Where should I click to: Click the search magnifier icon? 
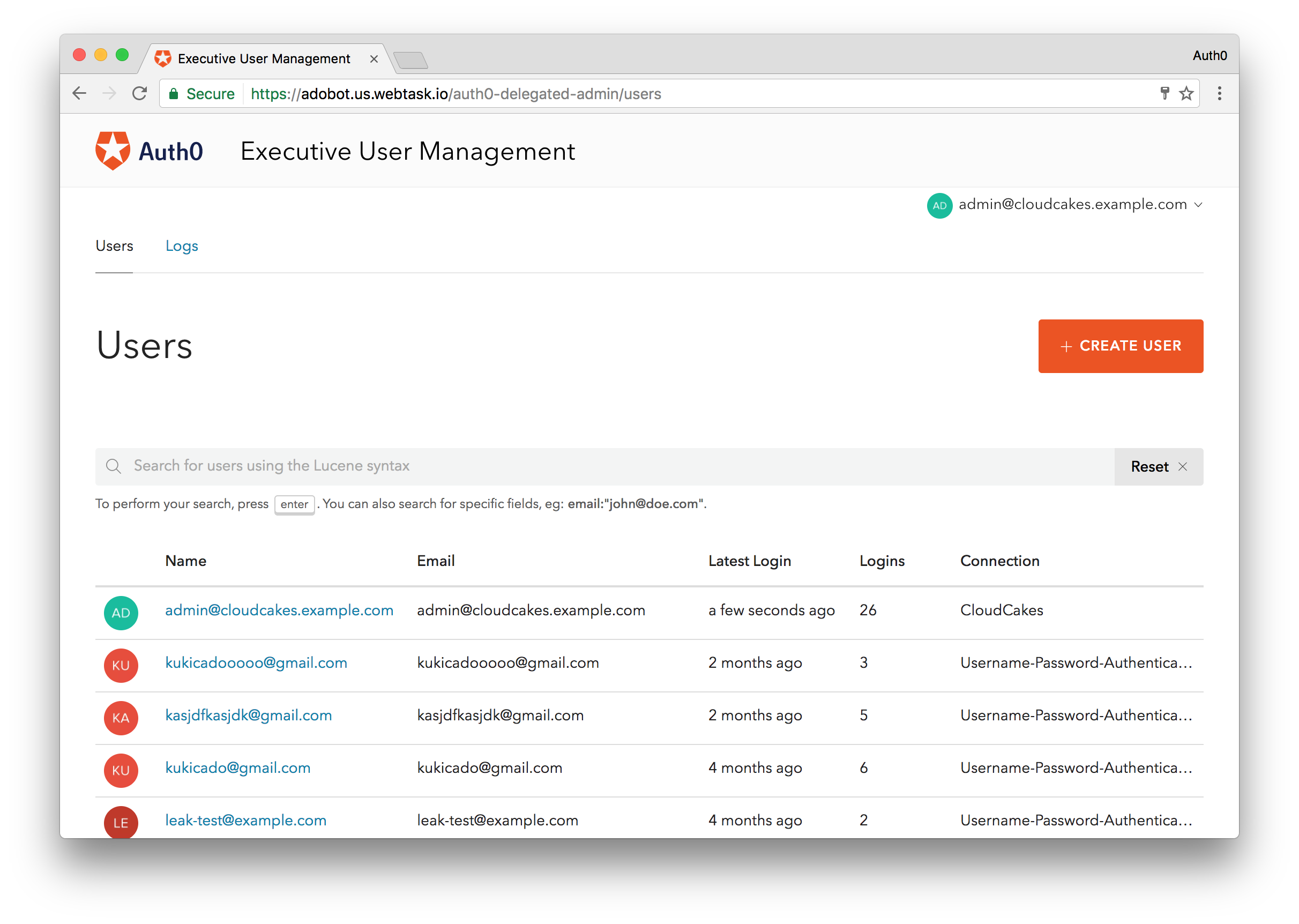pyautogui.click(x=113, y=466)
